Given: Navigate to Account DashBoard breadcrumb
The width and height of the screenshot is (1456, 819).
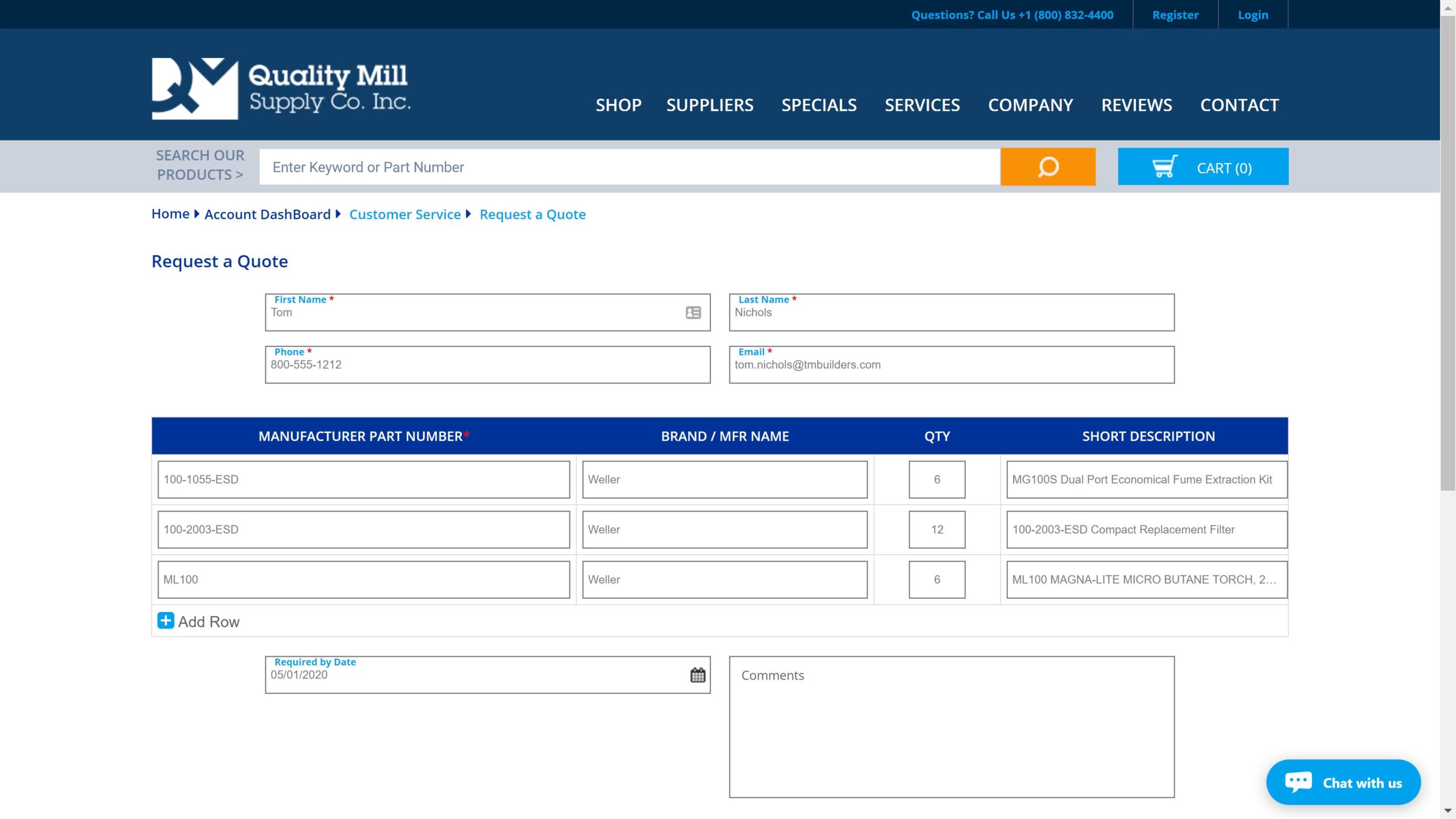Looking at the screenshot, I should point(267,214).
